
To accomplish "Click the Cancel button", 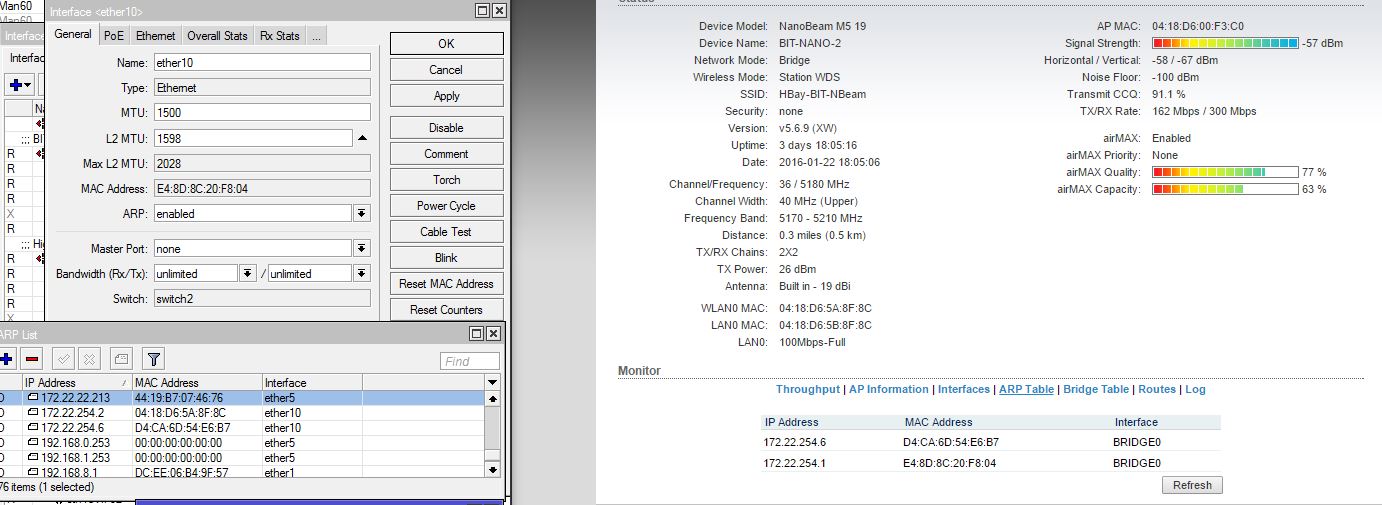I will (x=446, y=70).
